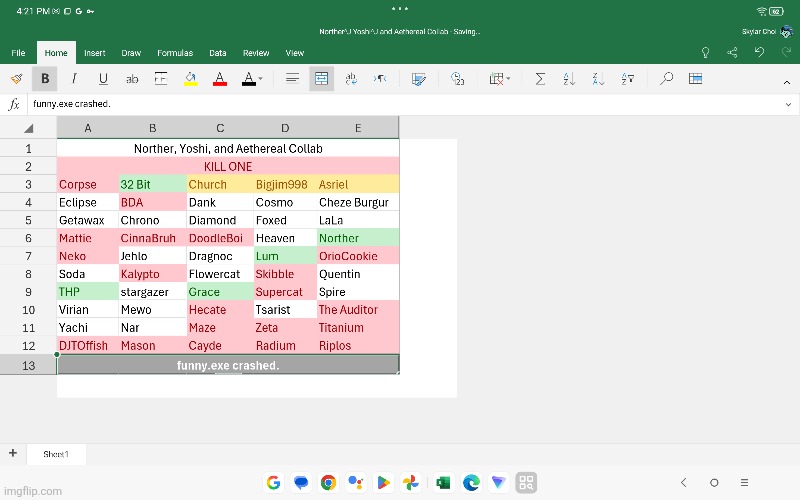Viewport: 800px width, 500px height.
Task: Open the all apps grid icon
Action: (526, 482)
